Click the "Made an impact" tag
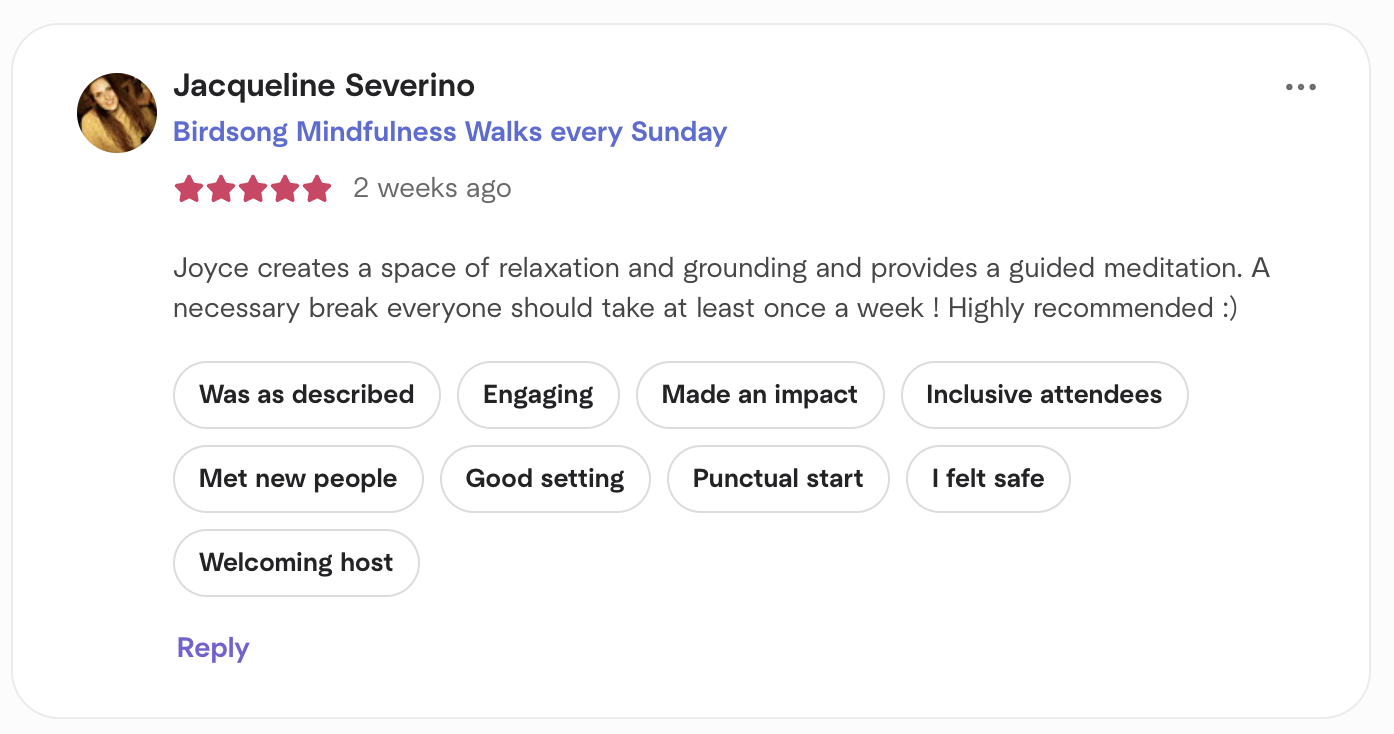Screen dimensions: 1394x734 (x=760, y=395)
